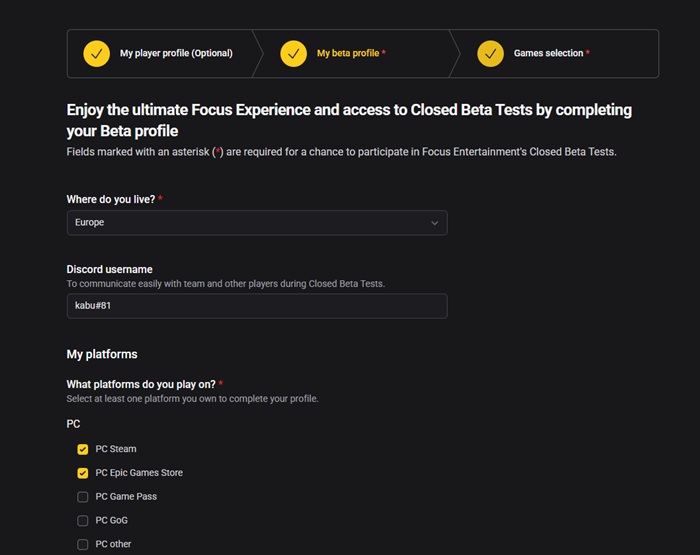700x555 pixels.
Task: Click the checkmark icon for My beta profile
Action: (293, 53)
